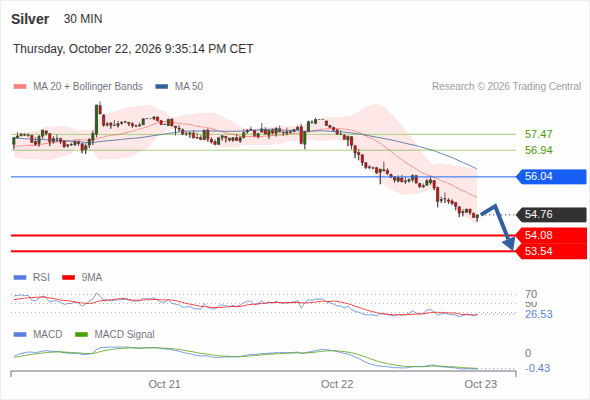Select the blue 56.04 pivot price tag
The width and height of the screenshot is (590, 400).
pos(551,176)
